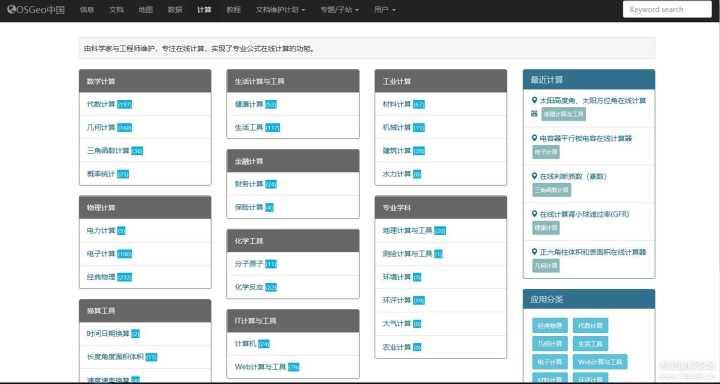Open 水力计算 category
Viewport: 720px width, 384px height.
coord(397,174)
